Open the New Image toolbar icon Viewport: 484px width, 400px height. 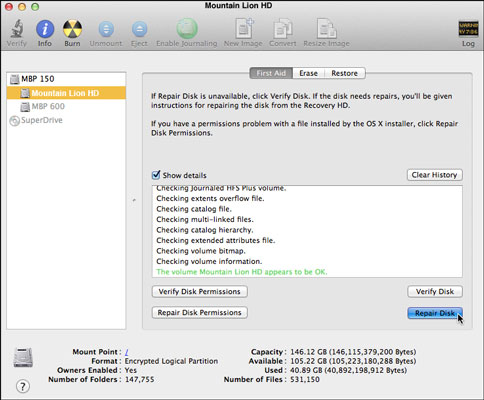coord(244,29)
